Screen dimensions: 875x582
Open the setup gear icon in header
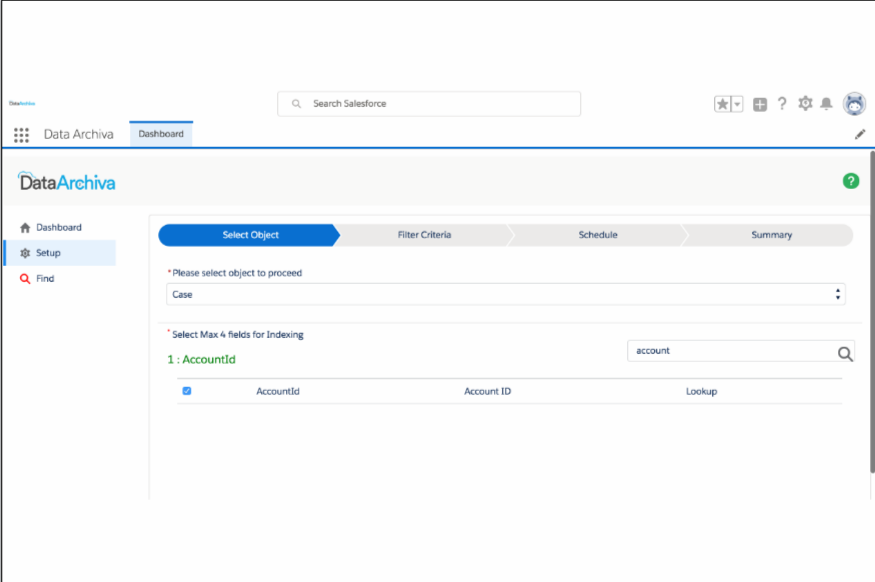coord(805,103)
